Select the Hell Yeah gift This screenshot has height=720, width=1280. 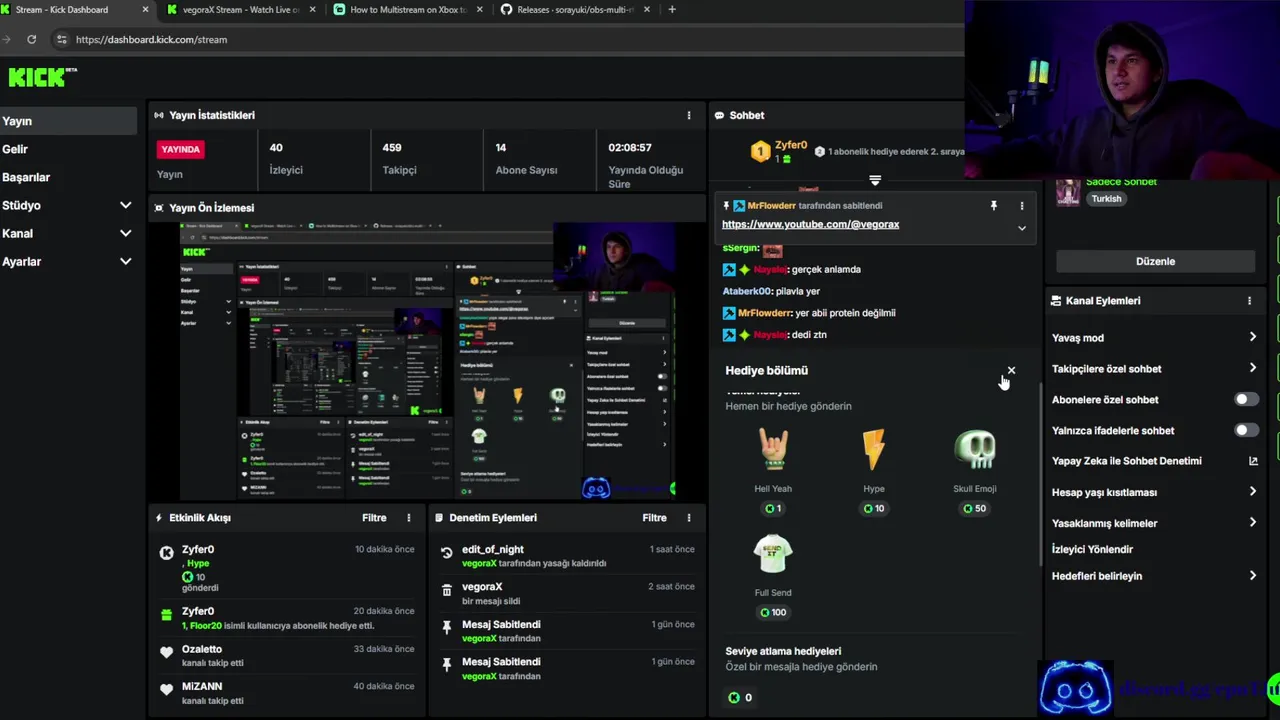[x=773, y=470]
